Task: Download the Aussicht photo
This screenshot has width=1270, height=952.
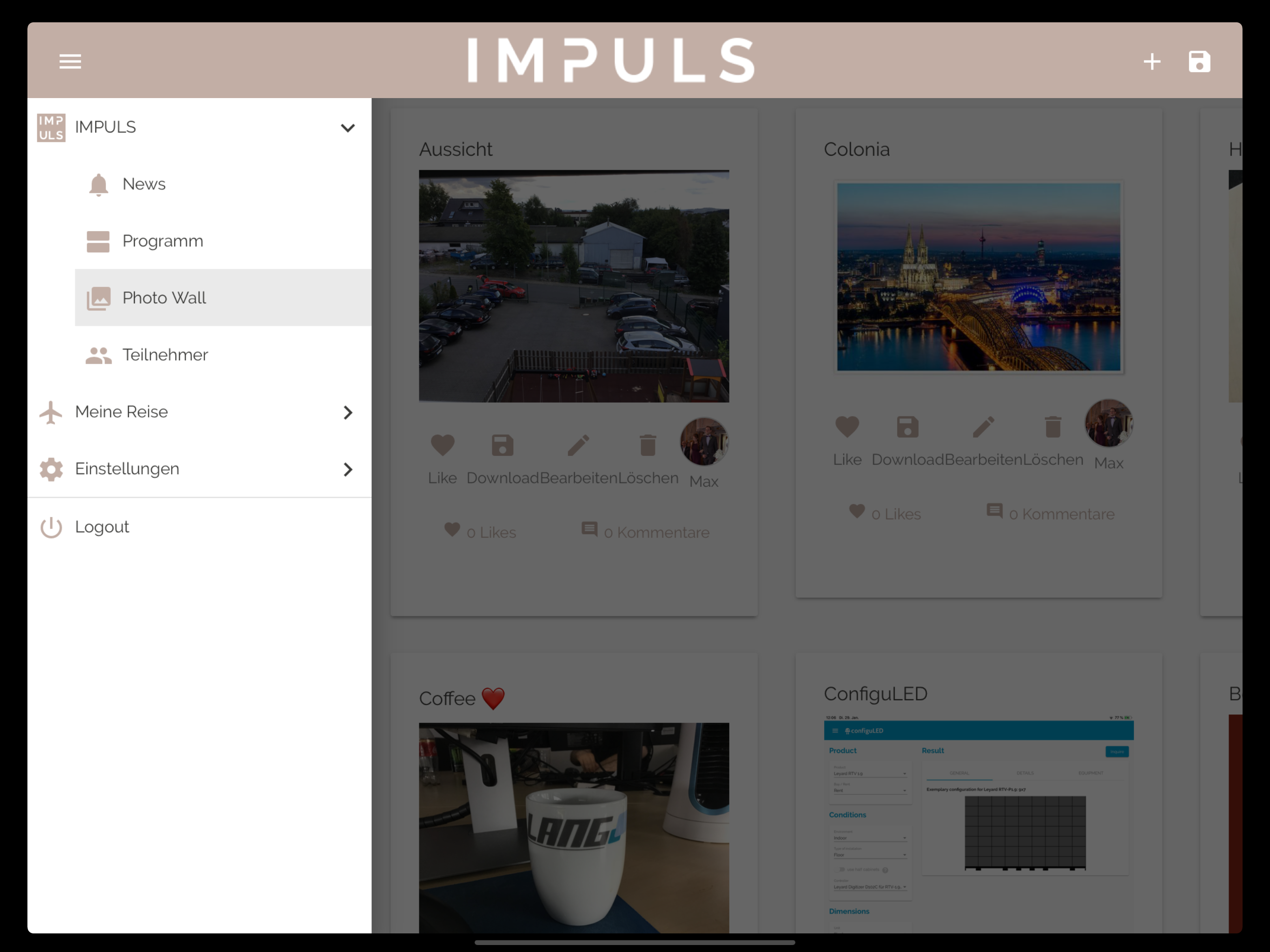Action: (503, 445)
